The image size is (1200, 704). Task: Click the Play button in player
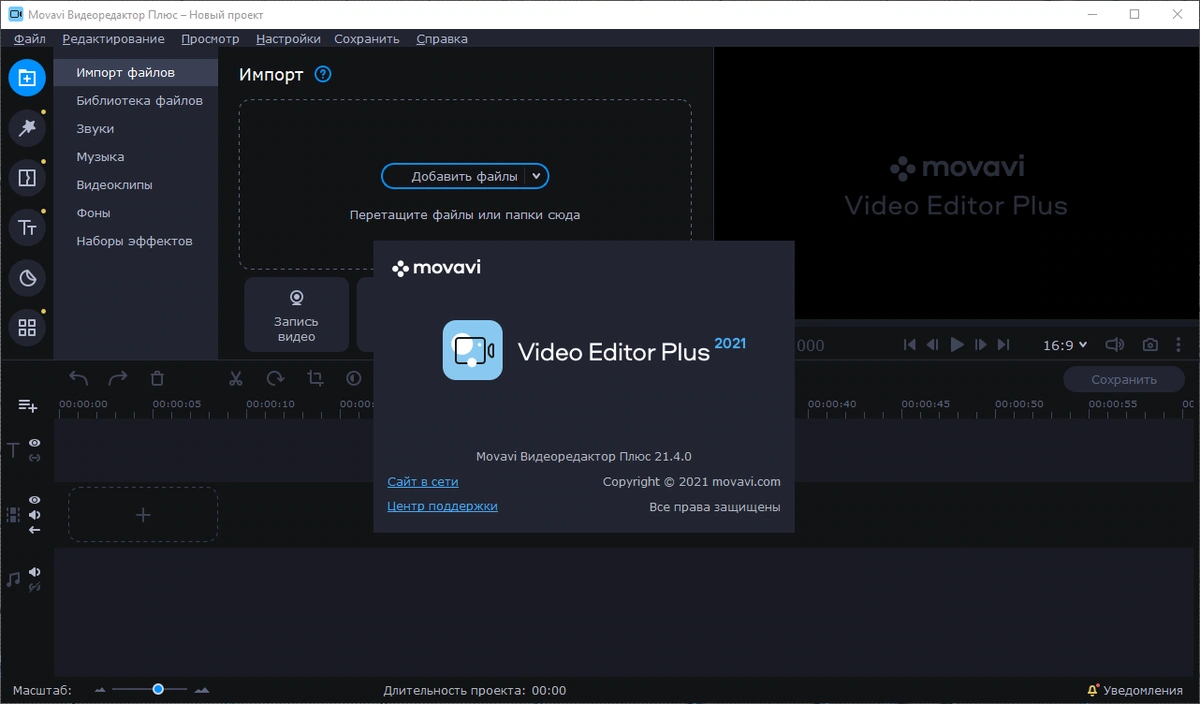(x=957, y=345)
